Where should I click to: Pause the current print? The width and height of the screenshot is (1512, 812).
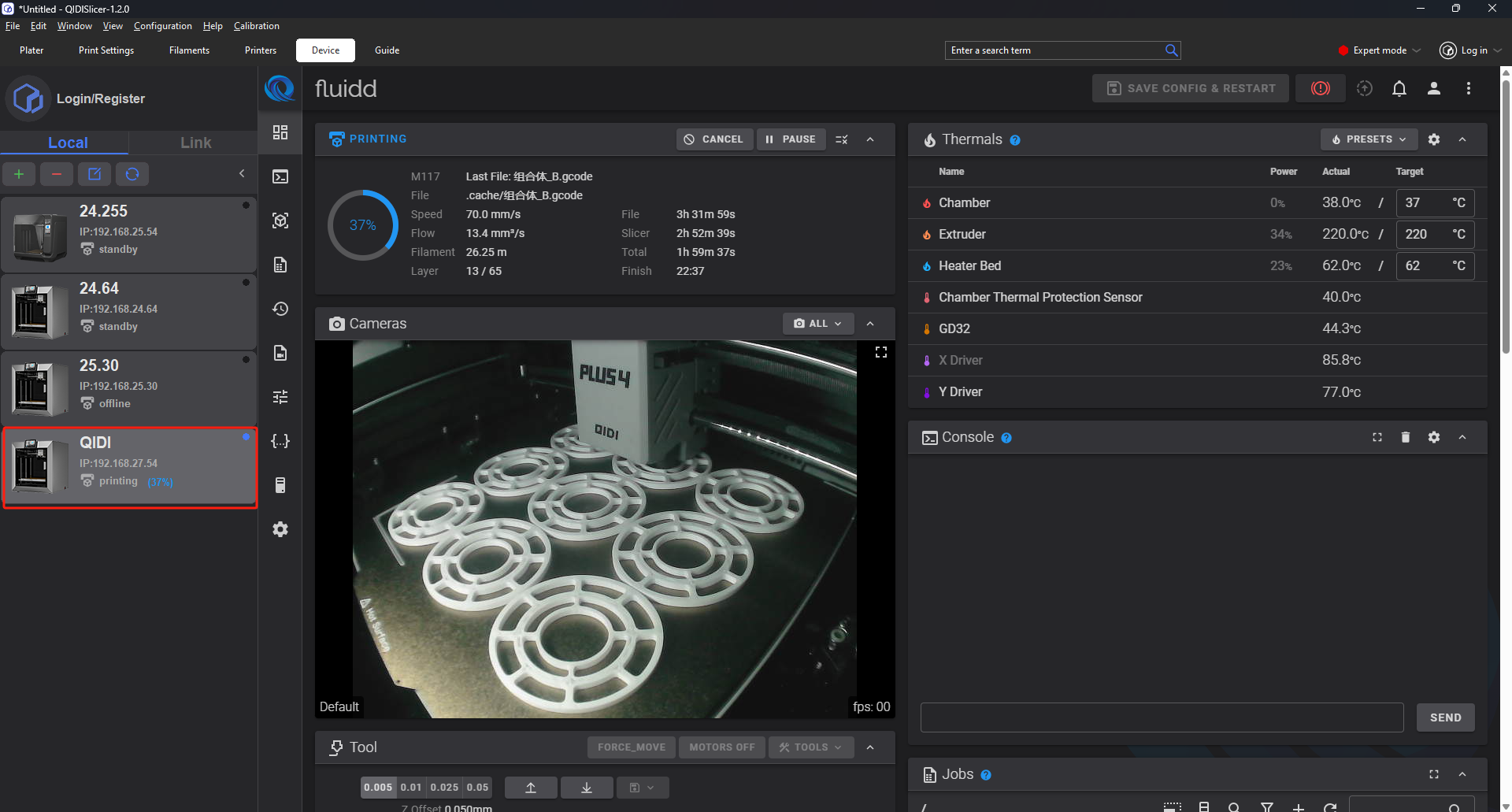tap(791, 139)
